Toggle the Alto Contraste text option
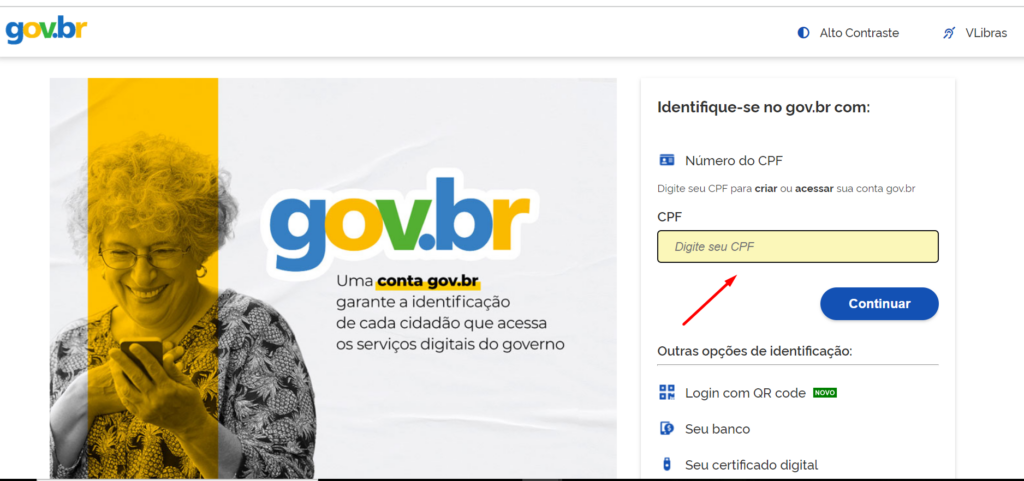The image size is (1024, 481). click(x=859, y=33)
